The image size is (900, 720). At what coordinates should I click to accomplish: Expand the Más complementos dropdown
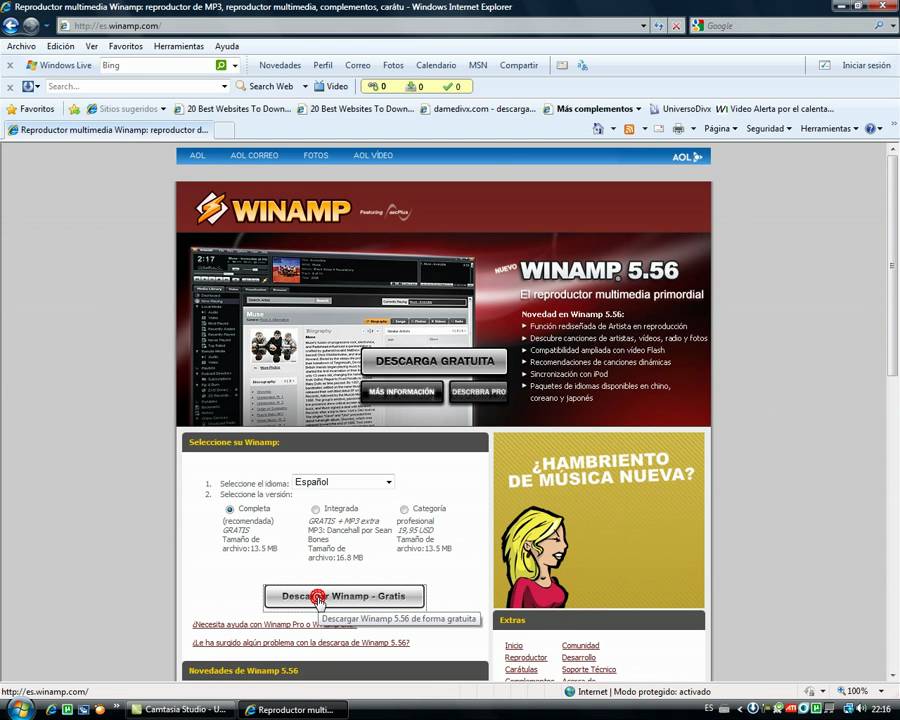(638, 109)
